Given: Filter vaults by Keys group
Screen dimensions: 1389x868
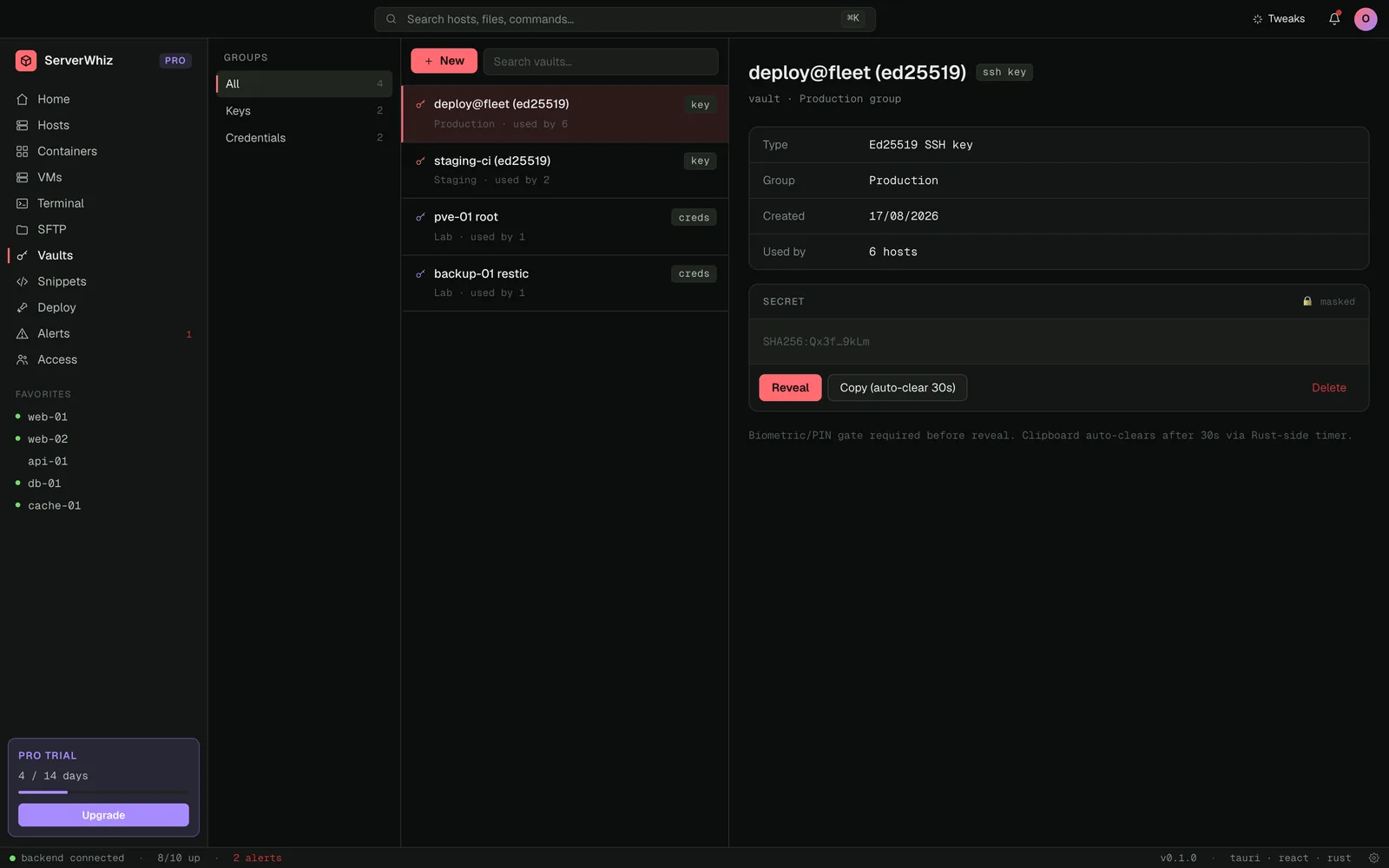Looking at the screenshot, I should 304,110.
